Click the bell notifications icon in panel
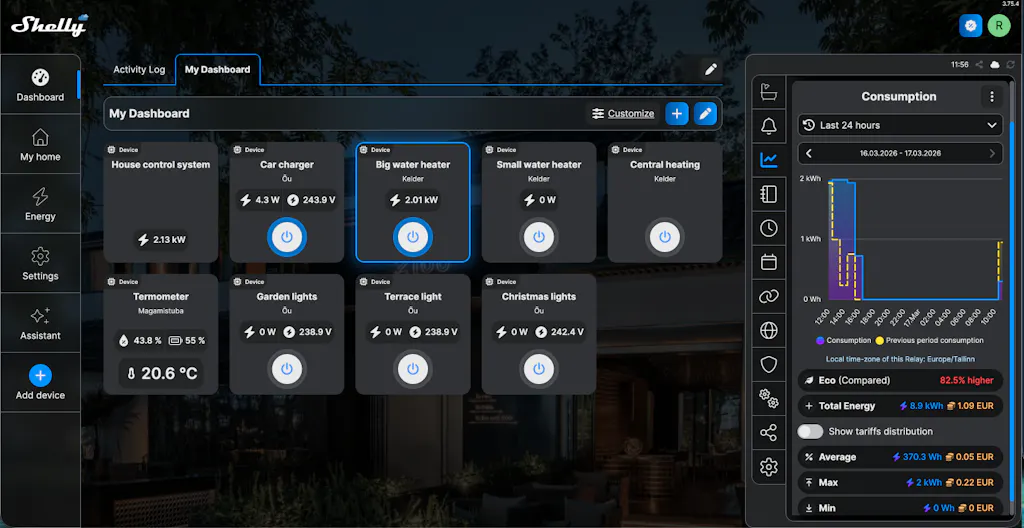1024x528 pixels. [768, 126]
